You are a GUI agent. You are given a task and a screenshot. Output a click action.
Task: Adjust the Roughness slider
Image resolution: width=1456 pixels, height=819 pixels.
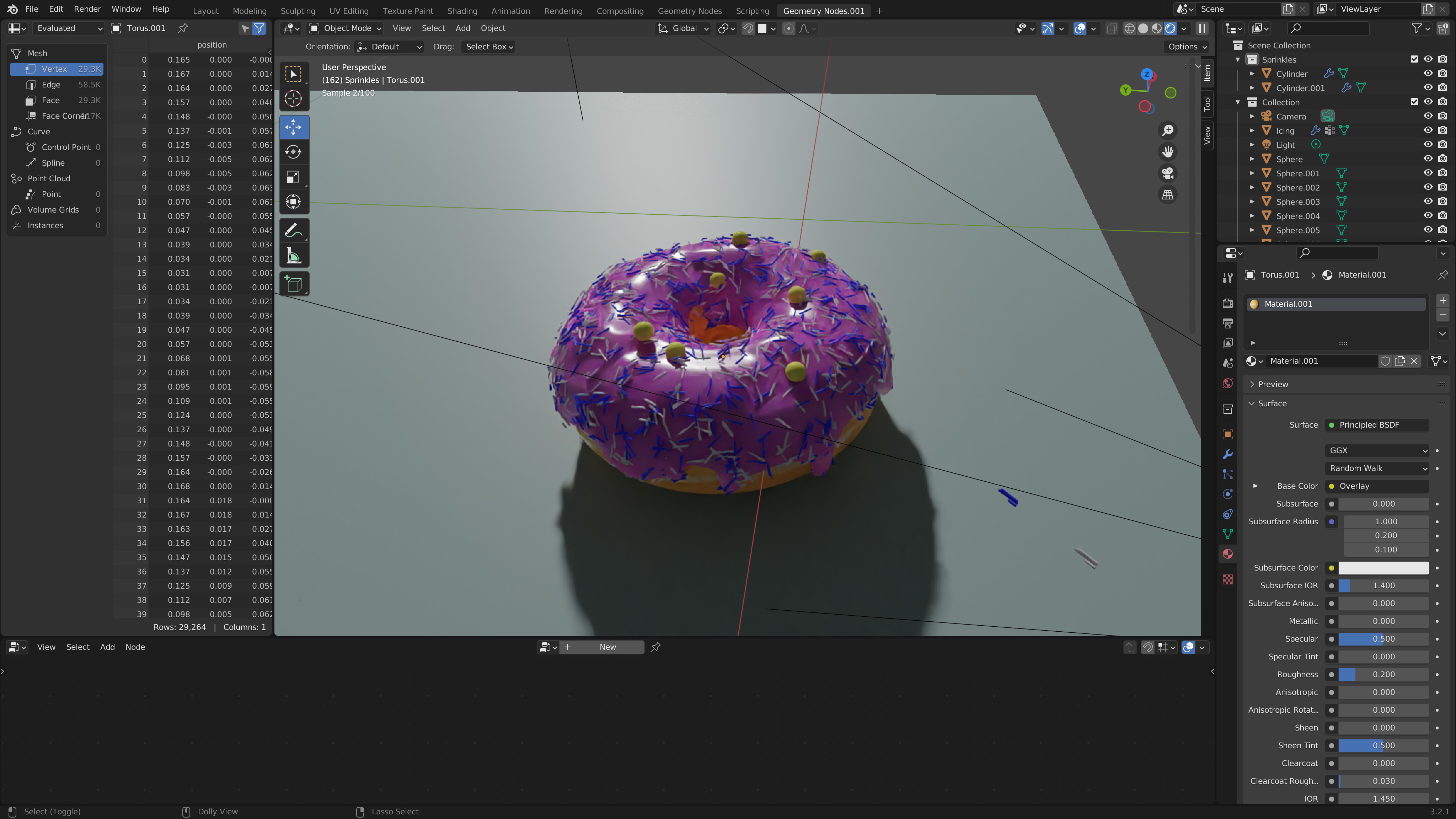tap(1383, 674)
